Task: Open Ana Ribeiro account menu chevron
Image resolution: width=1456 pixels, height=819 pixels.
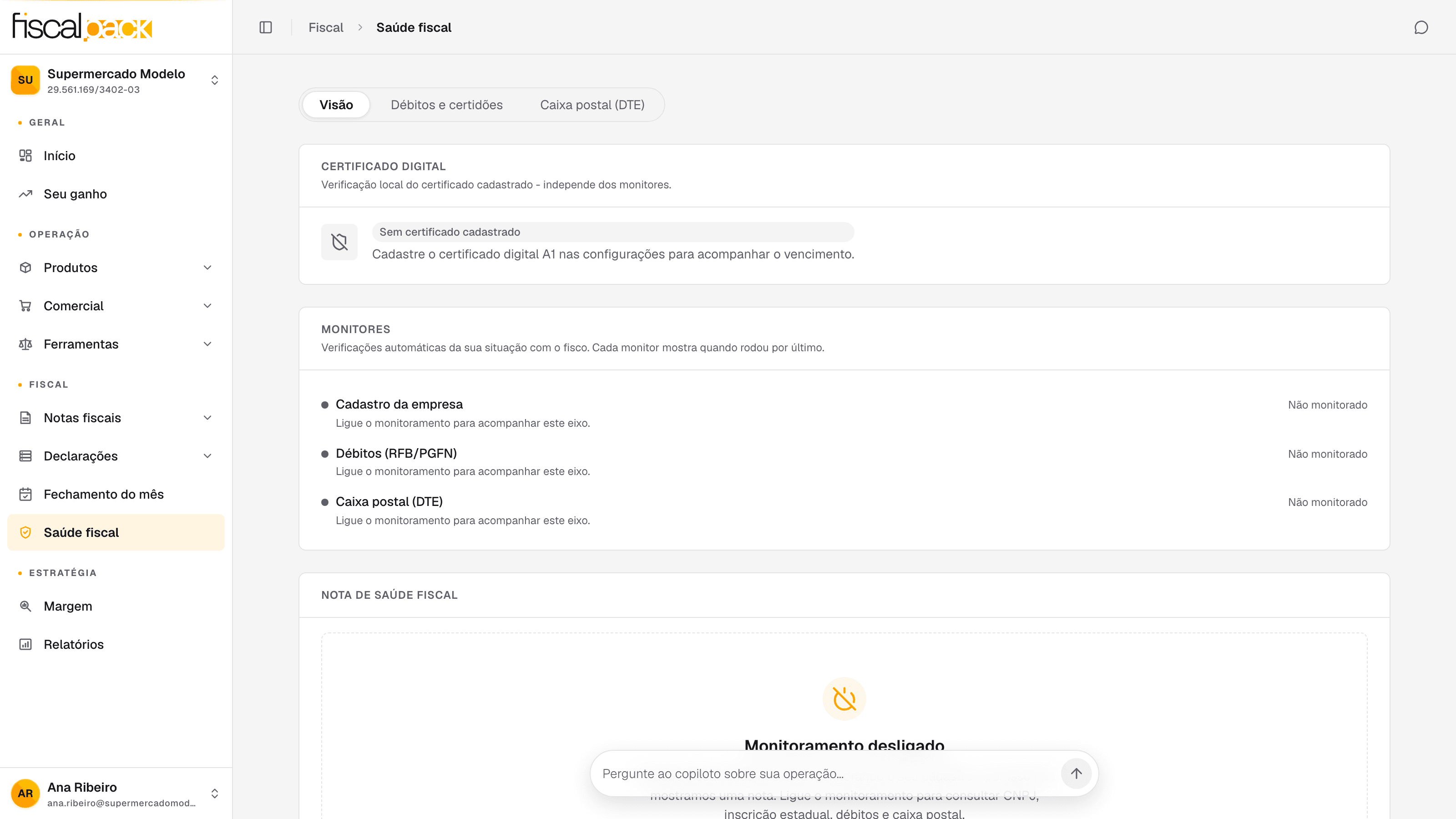Action: point(215,793)
